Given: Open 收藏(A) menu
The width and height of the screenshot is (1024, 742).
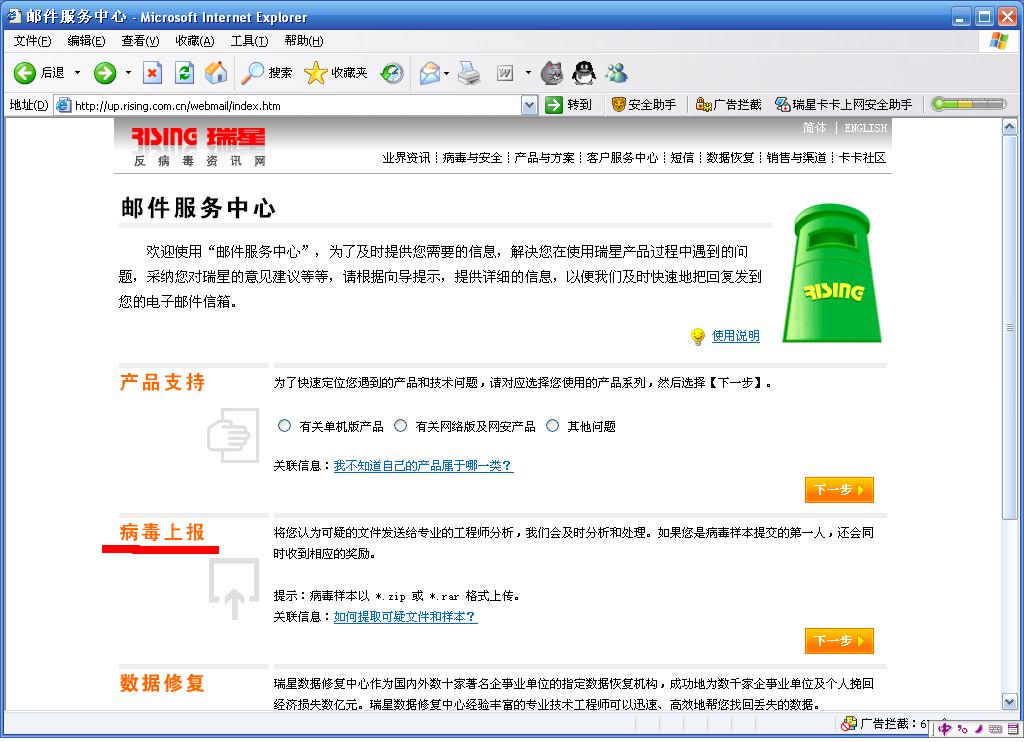Looking at the screenshot, I should pos(195,41).
